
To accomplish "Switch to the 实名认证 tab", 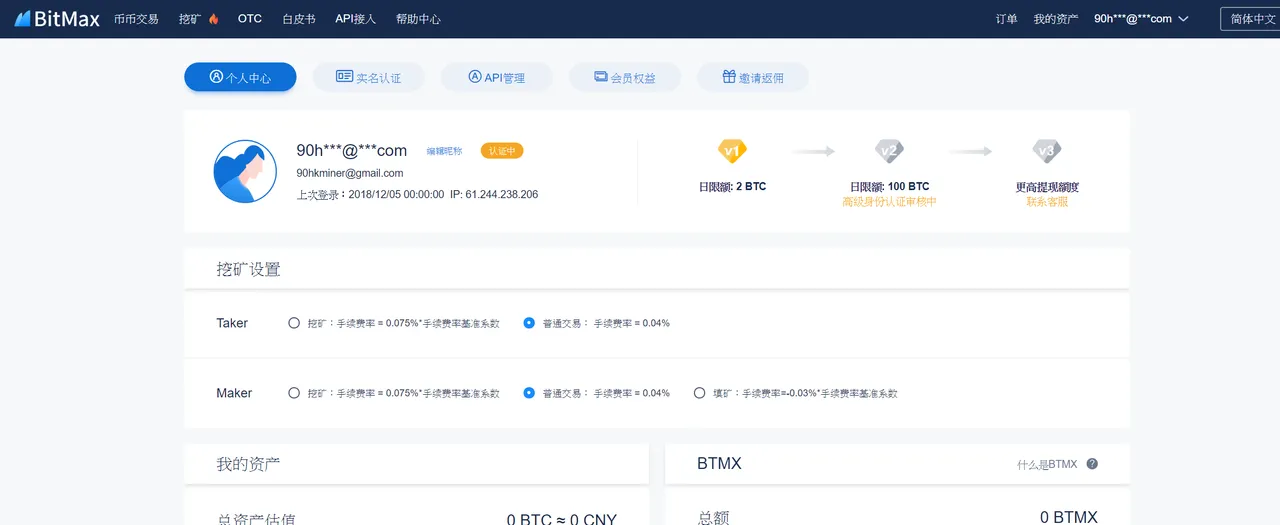I will click(368, 77).
